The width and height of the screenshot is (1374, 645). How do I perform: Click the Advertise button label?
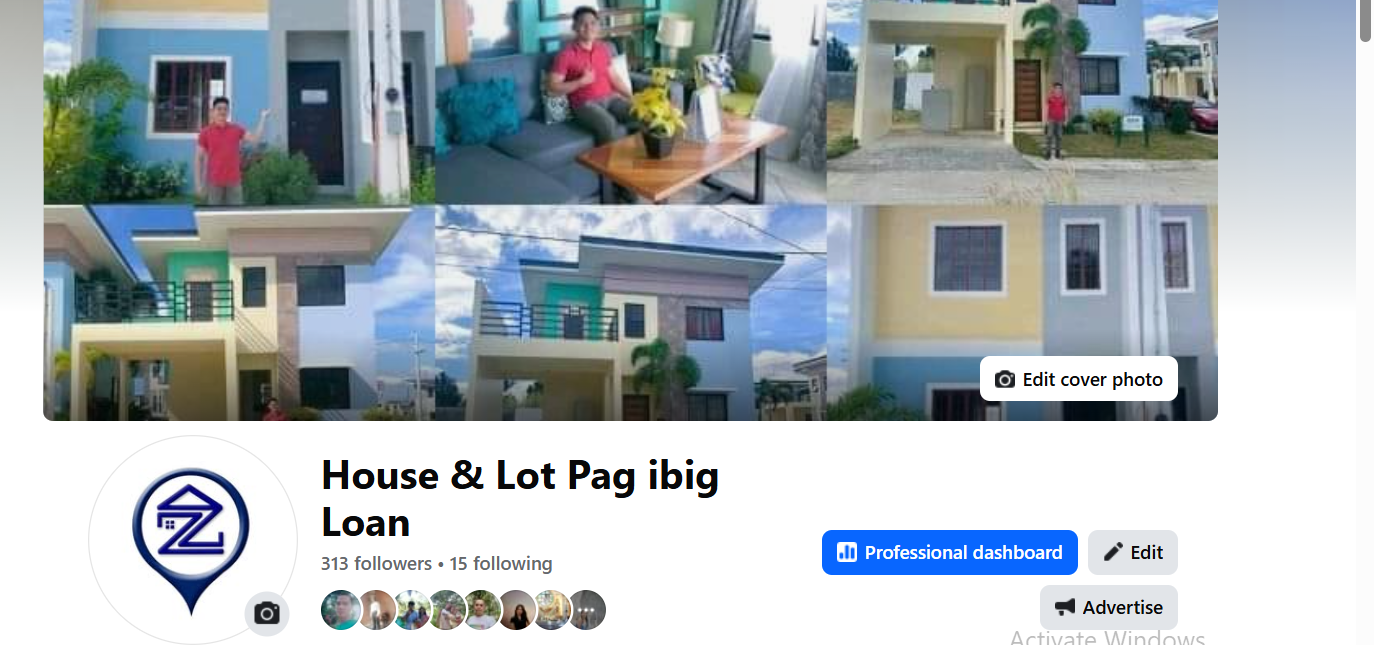[x=1123, y=607]
